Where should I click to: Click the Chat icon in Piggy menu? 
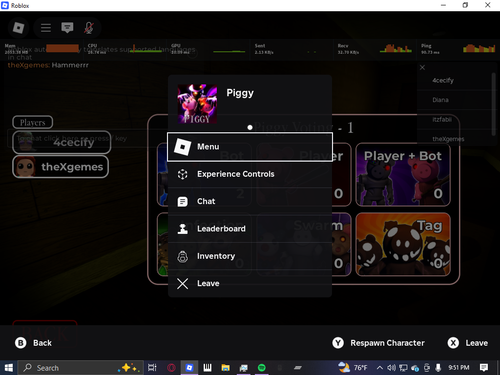[x=182, y=202]
